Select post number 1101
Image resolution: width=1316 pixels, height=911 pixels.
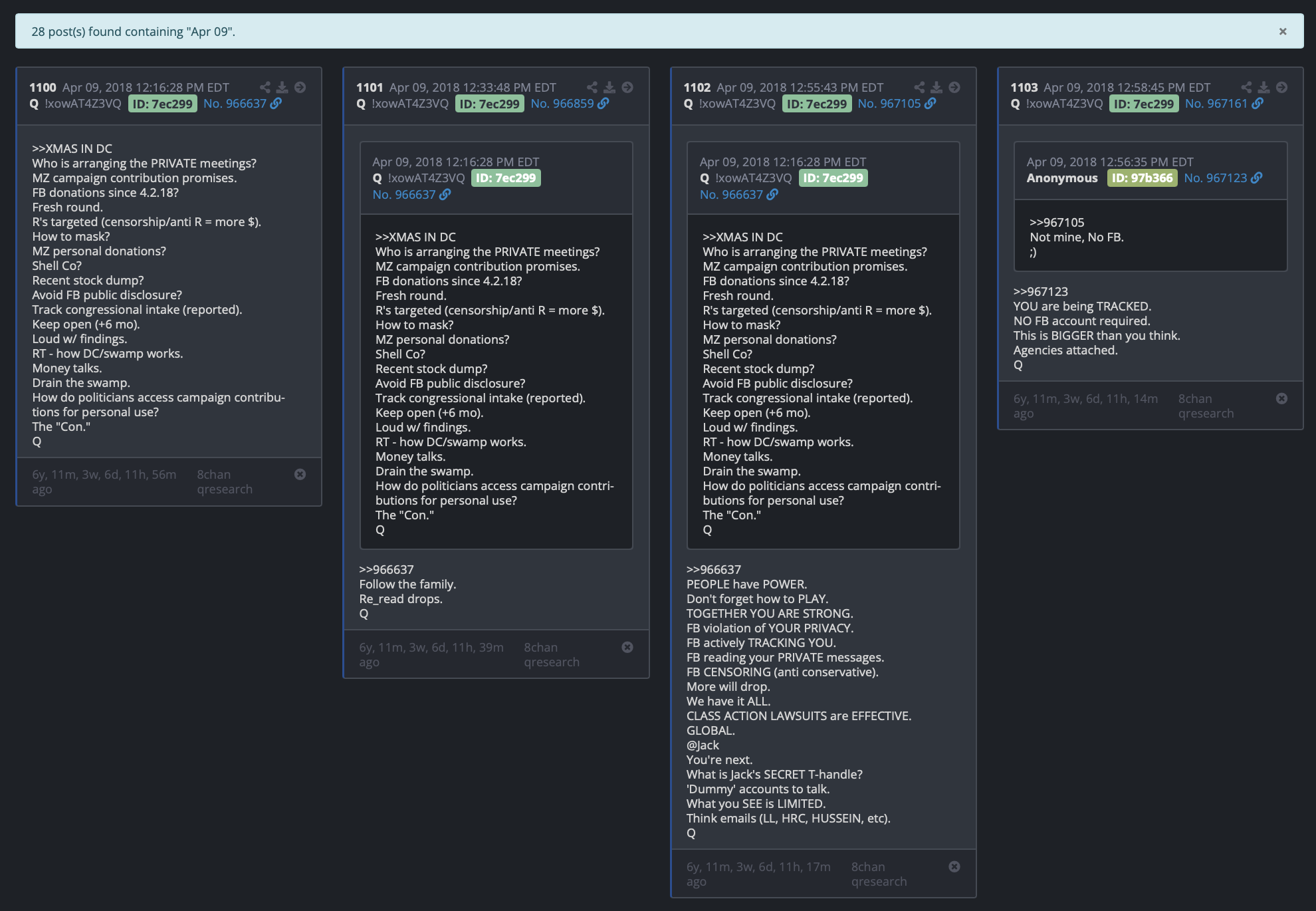pos(370,88)
